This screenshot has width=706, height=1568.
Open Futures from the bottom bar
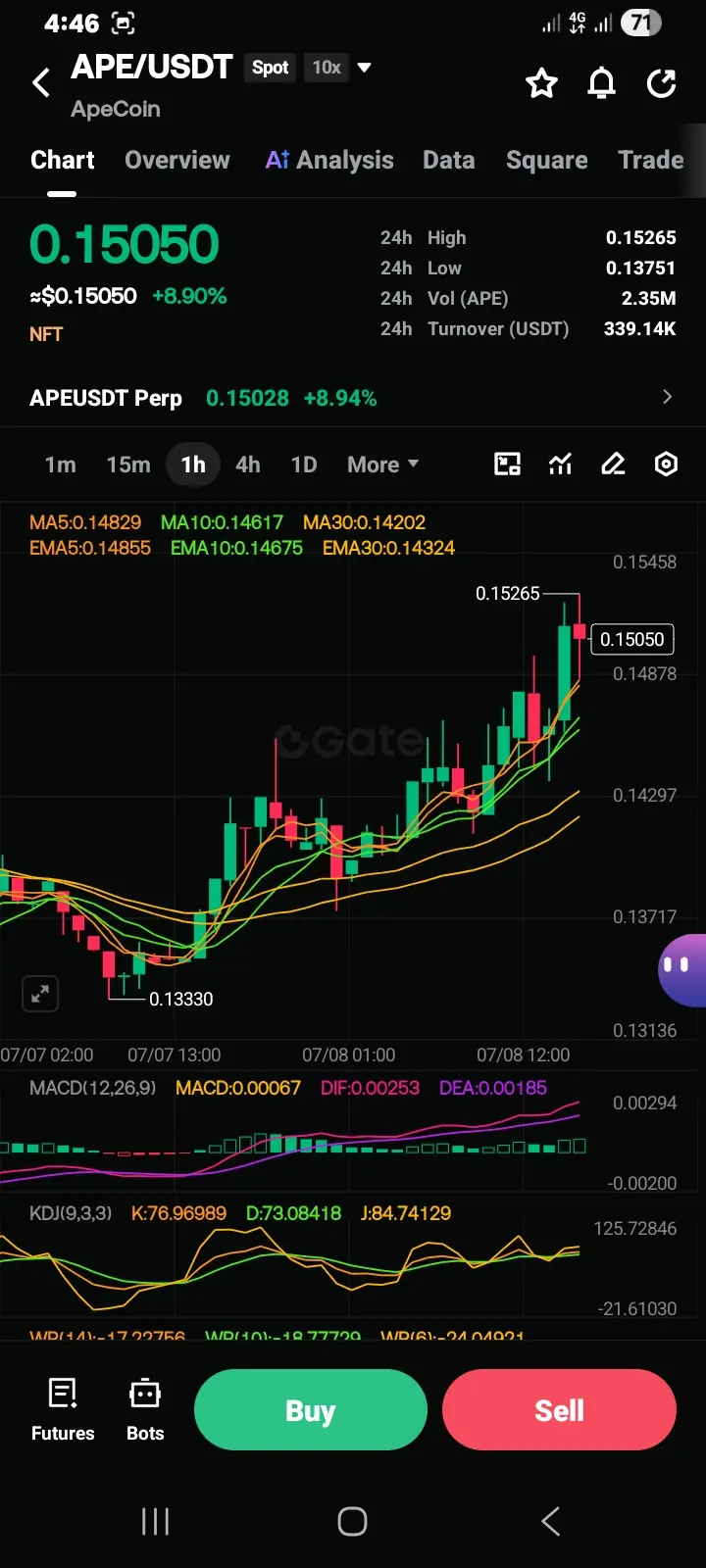tap(63, 1409)
